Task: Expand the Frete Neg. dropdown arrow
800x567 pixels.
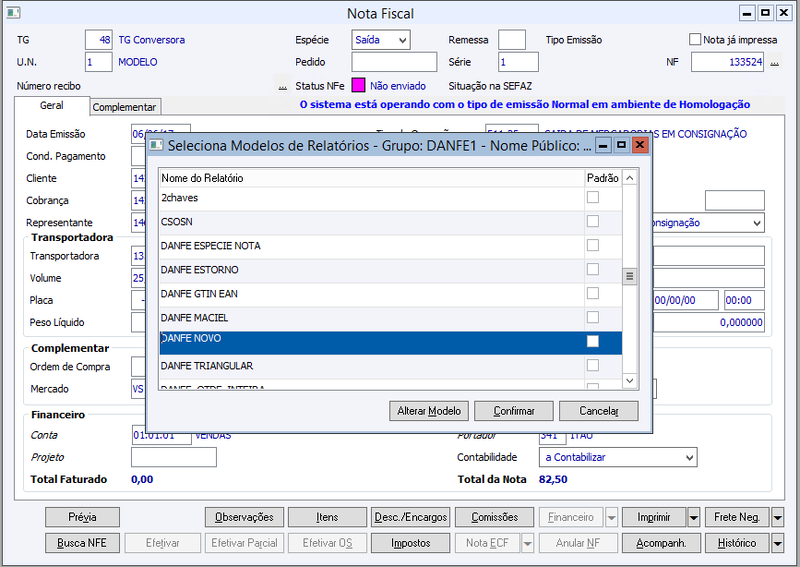Action: (x=777, y=517)
